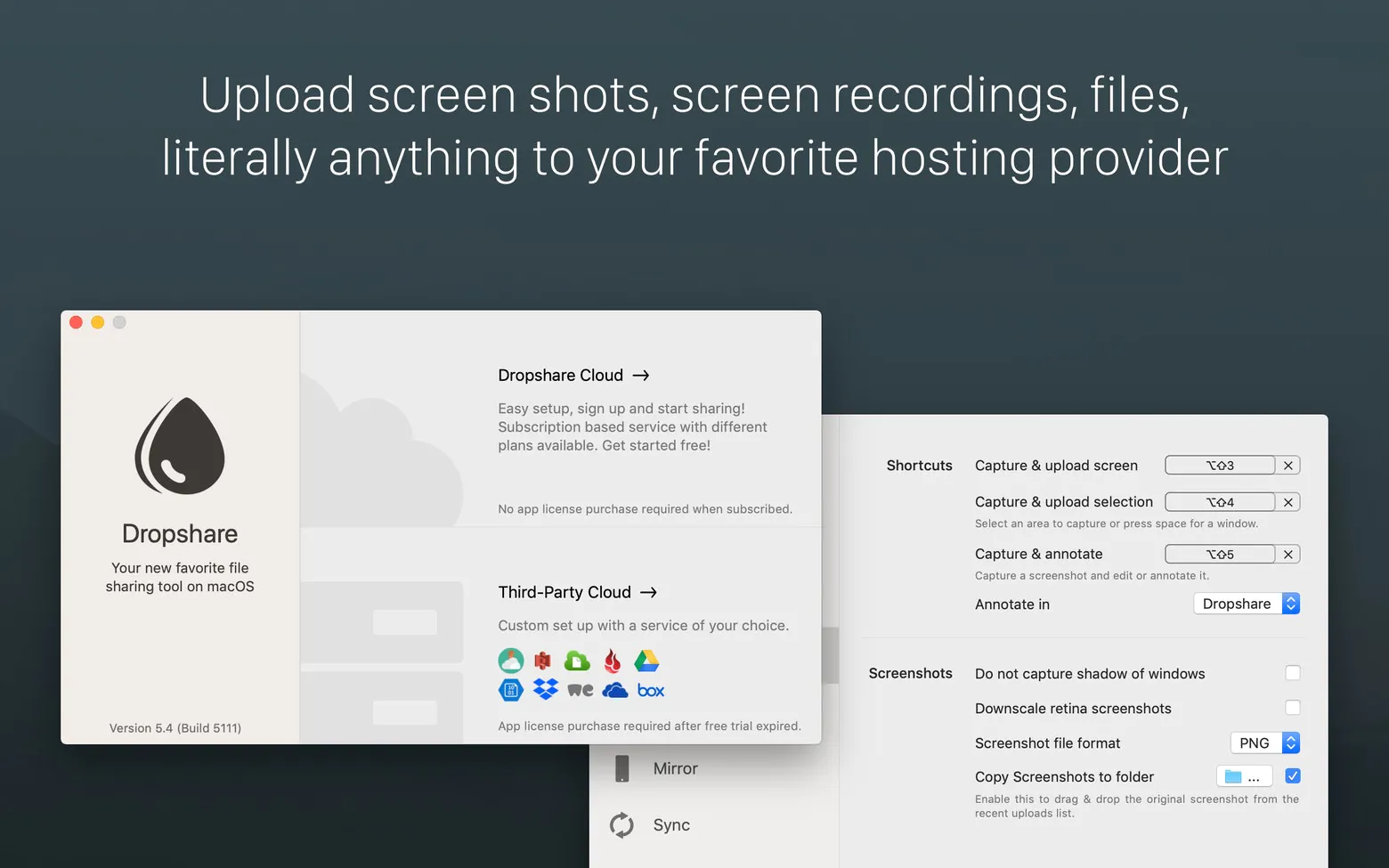This screenshot has width=1389, height=868.
Task: Select the Third-Party Cloud option
Action: 577,592
